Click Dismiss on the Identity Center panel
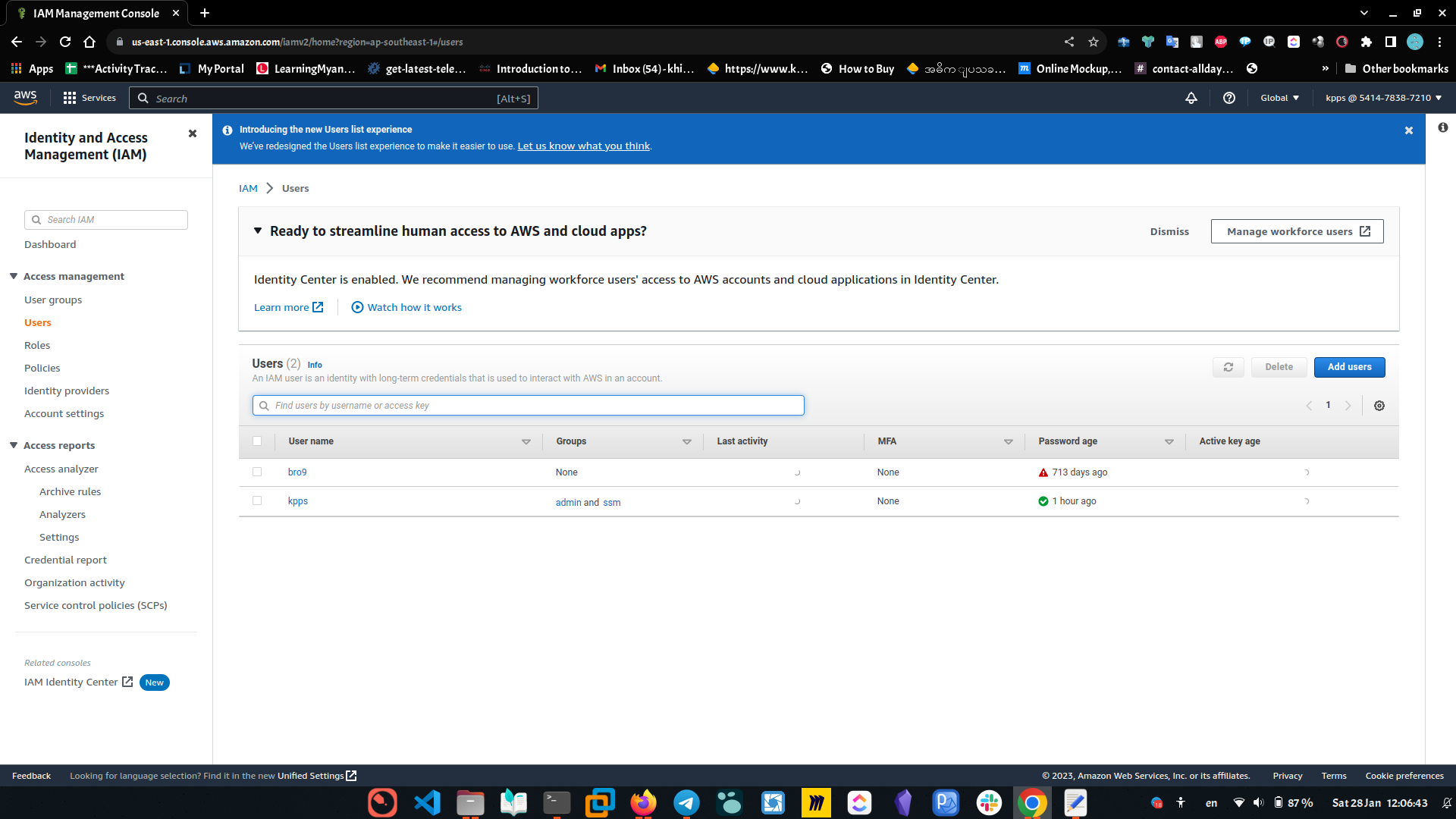This screenshot has height=819, width=1456. point(1169,231)
